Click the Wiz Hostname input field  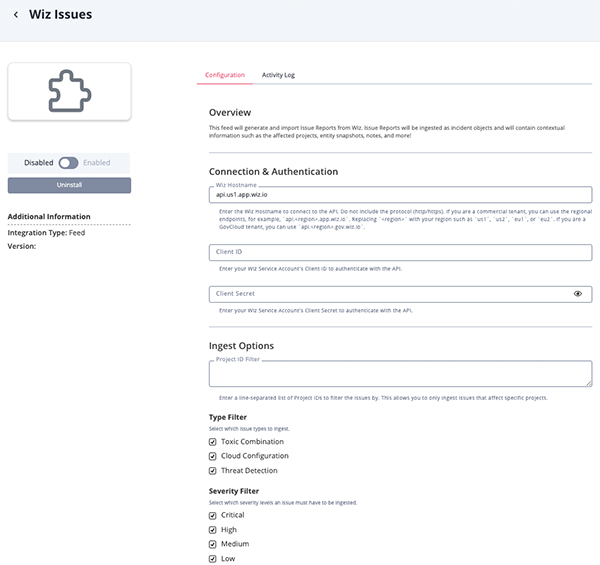[x=400, y=196]
